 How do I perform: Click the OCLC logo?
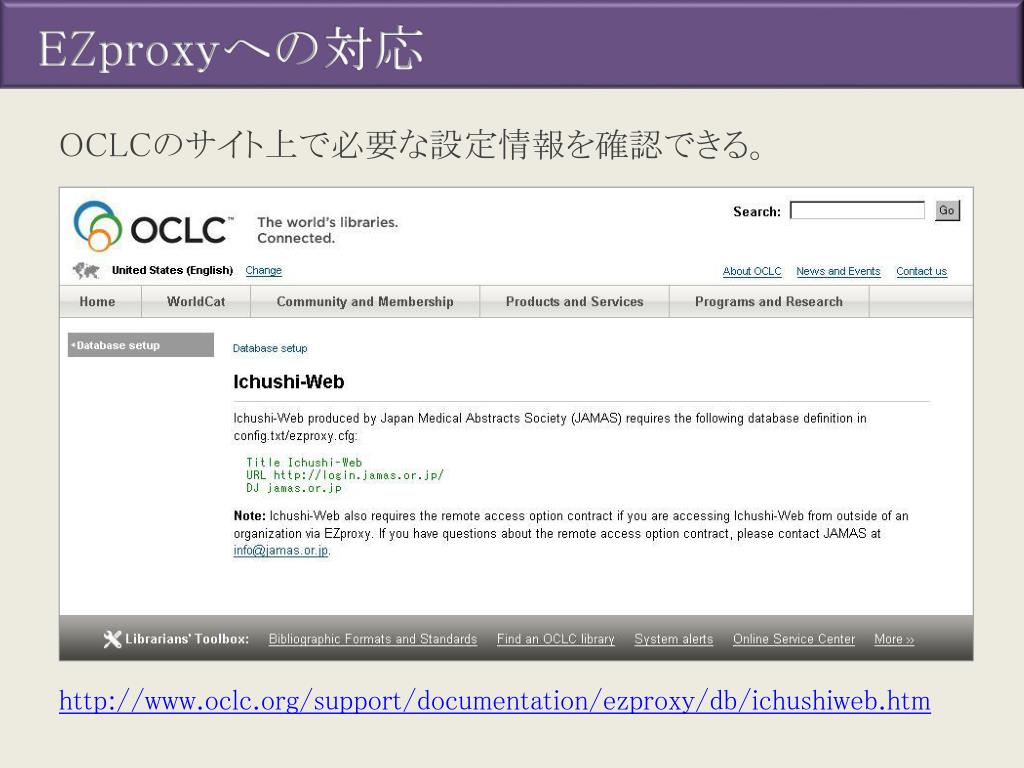152,226
